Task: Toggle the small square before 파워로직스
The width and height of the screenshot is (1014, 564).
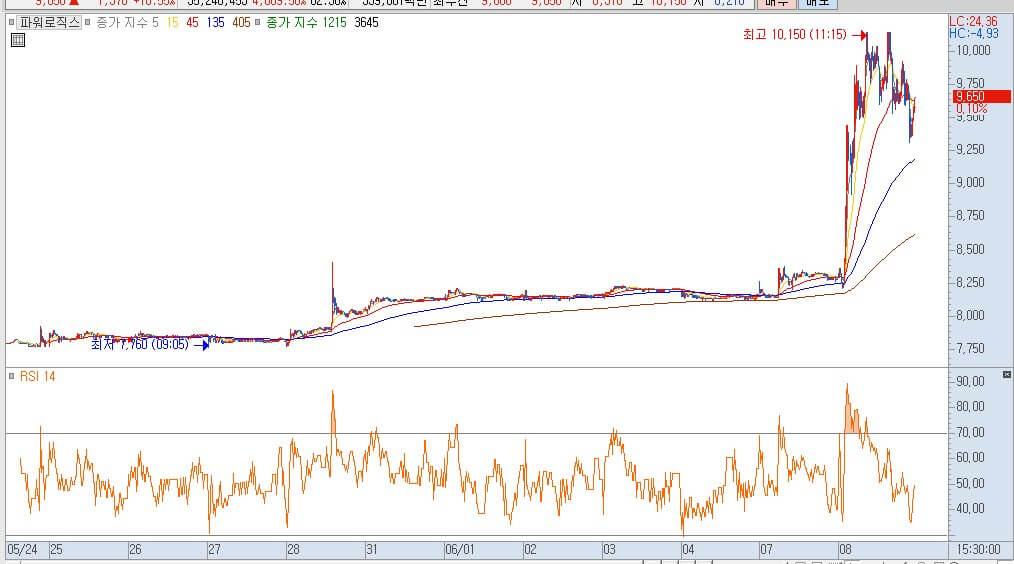Action: coord(11,23)
